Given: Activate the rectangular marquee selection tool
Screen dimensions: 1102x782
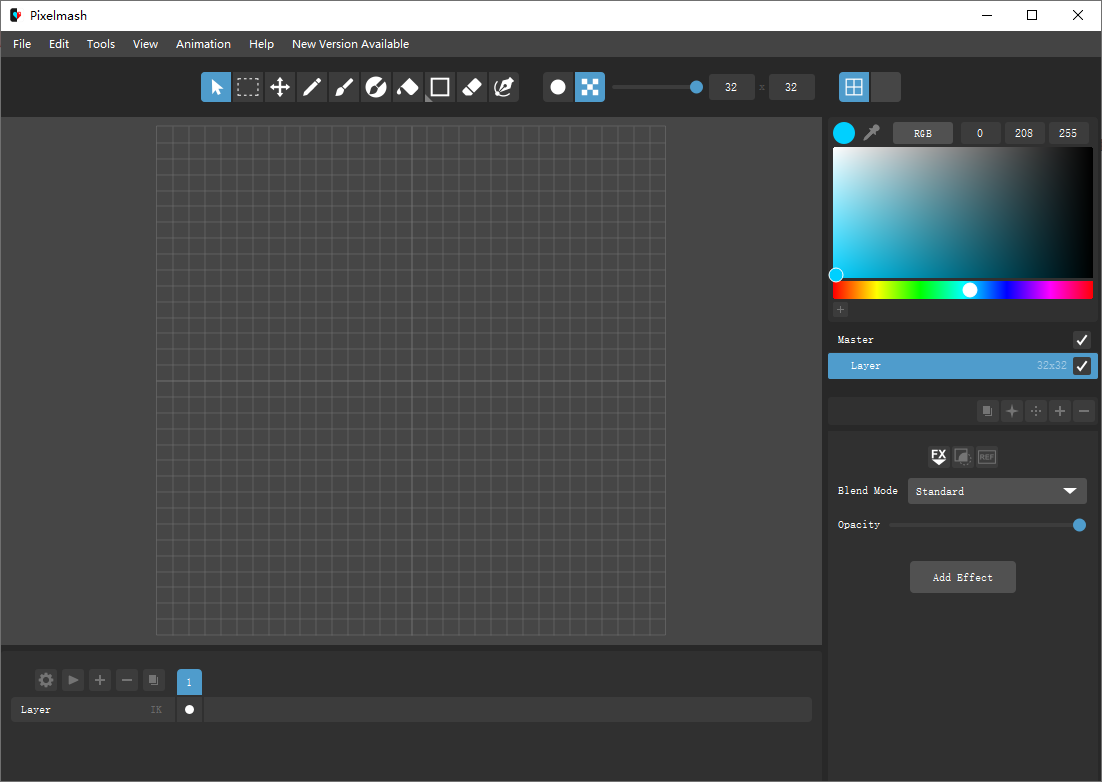Looking at the screenshot, I should click(248, 88).
